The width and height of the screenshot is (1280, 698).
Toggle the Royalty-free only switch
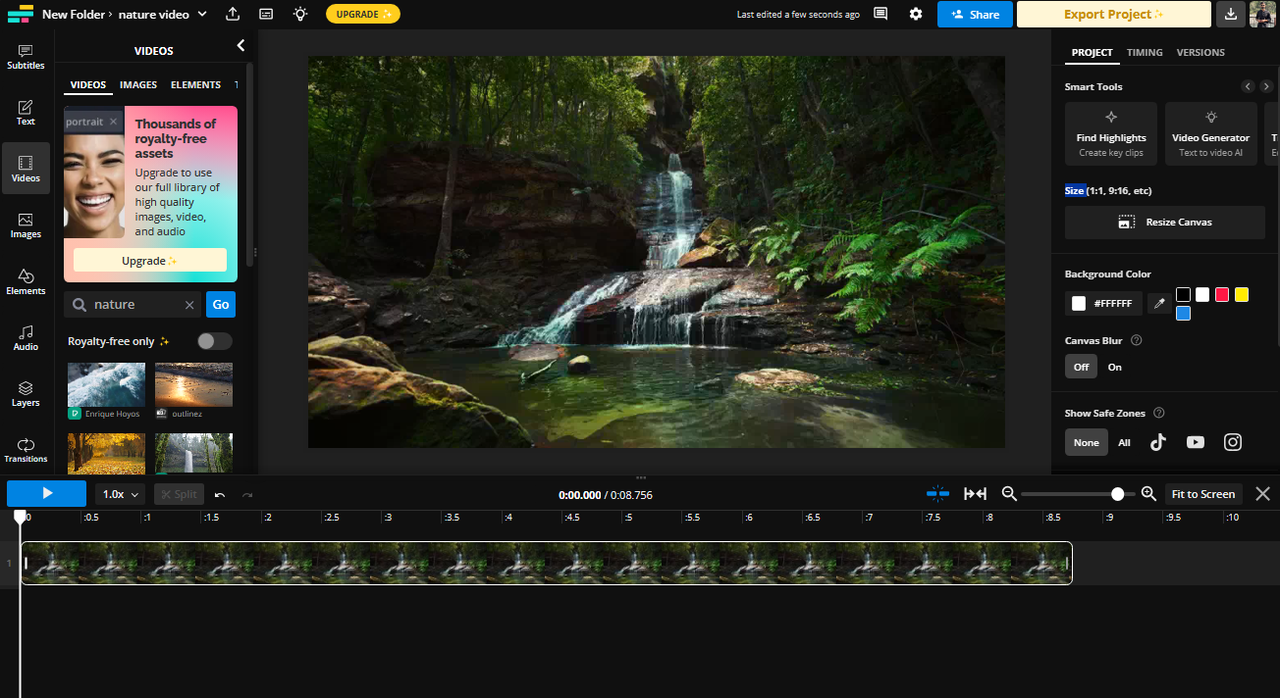(x=214, y=341)
